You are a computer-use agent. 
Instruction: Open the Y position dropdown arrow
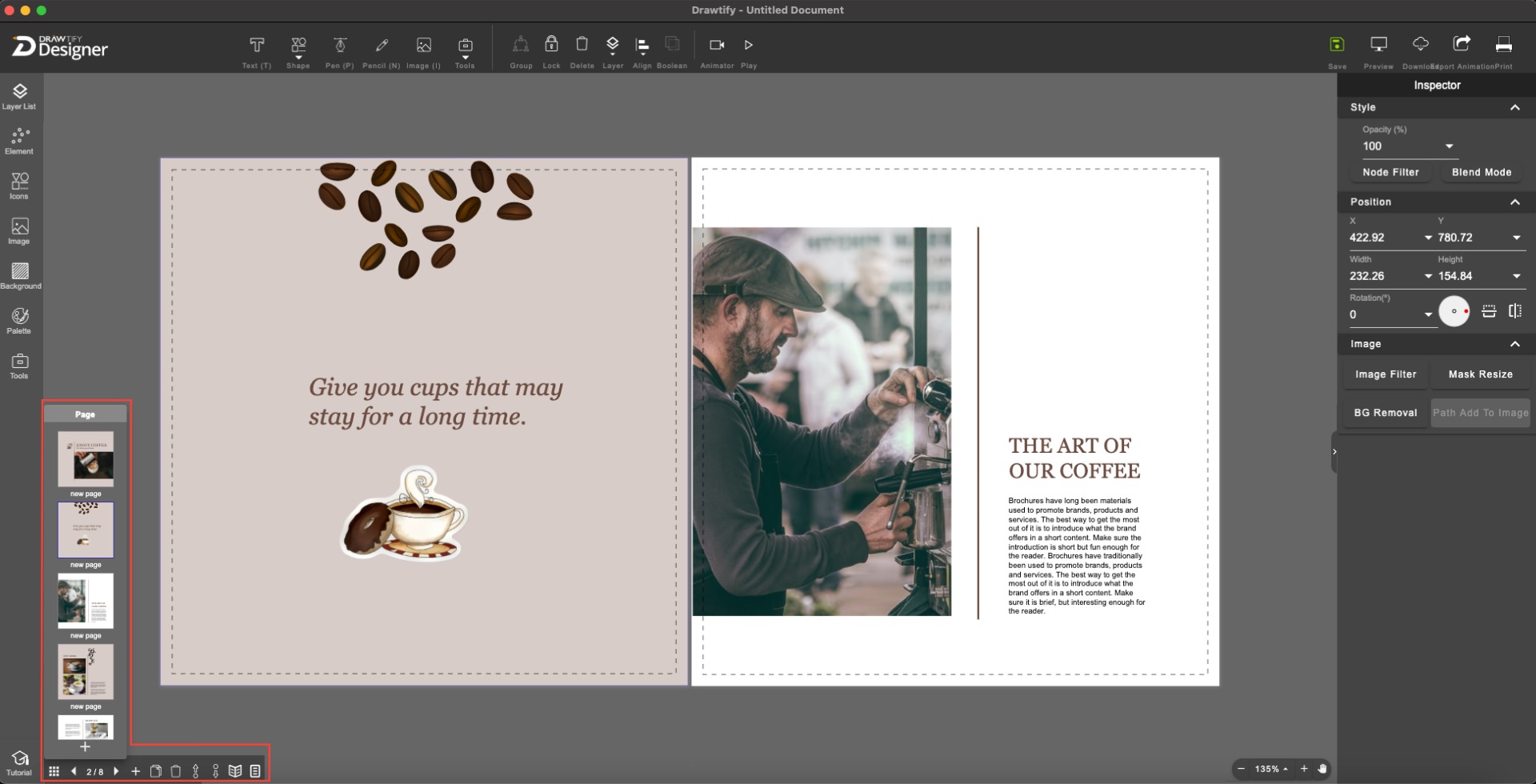1516,238
